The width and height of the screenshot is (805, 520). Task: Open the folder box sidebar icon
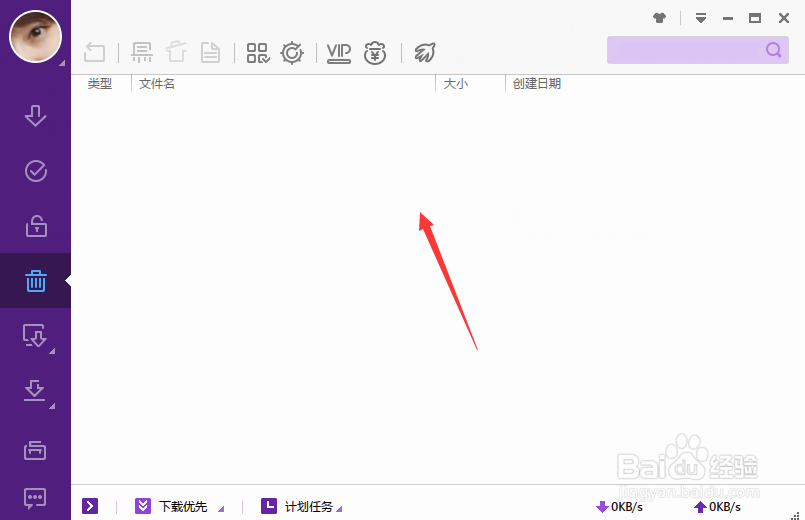[x=35, y=450]
